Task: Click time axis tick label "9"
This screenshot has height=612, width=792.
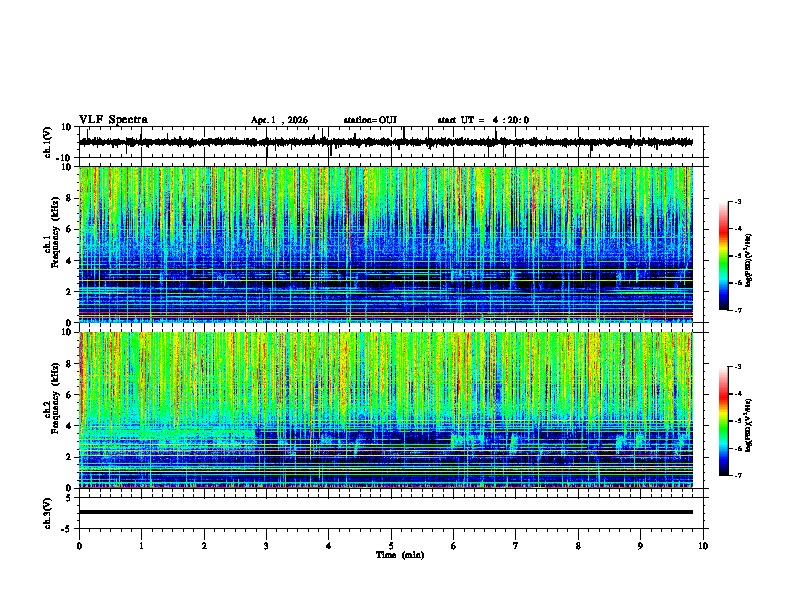Action: (640, 546)
